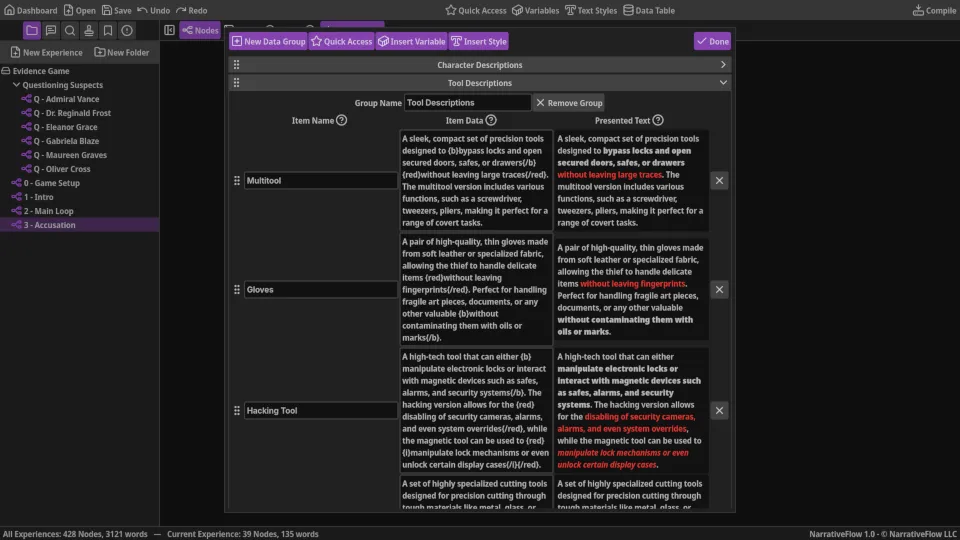Open the bookmarks icon in the sidebar

(108, 31)
